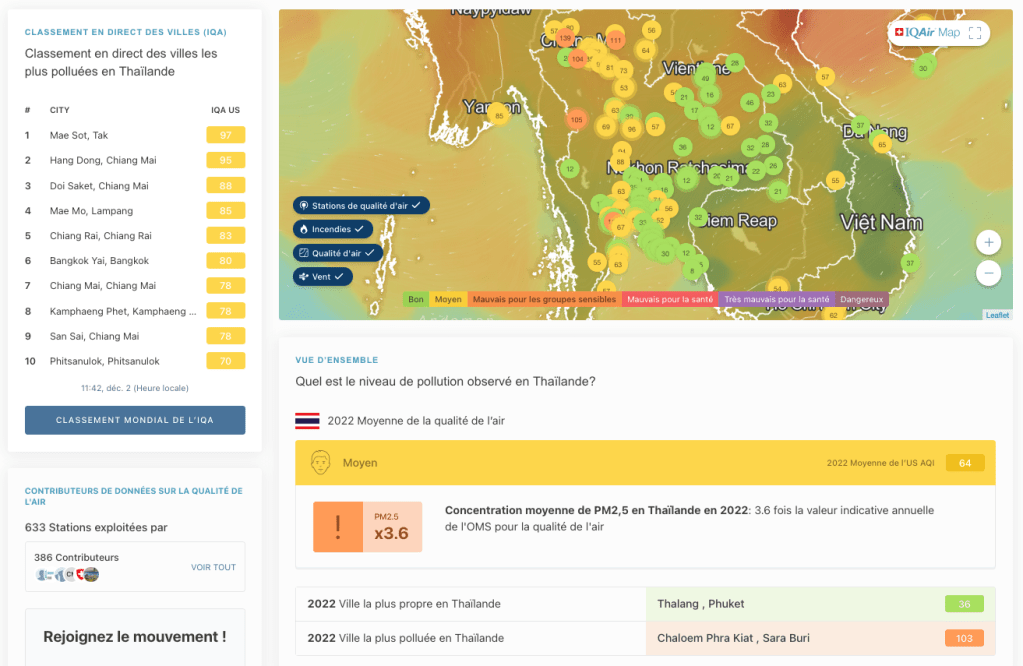Click the contributor avatars under 386 Contributeurs
The image size is (1023, 666).
point(67,575)
